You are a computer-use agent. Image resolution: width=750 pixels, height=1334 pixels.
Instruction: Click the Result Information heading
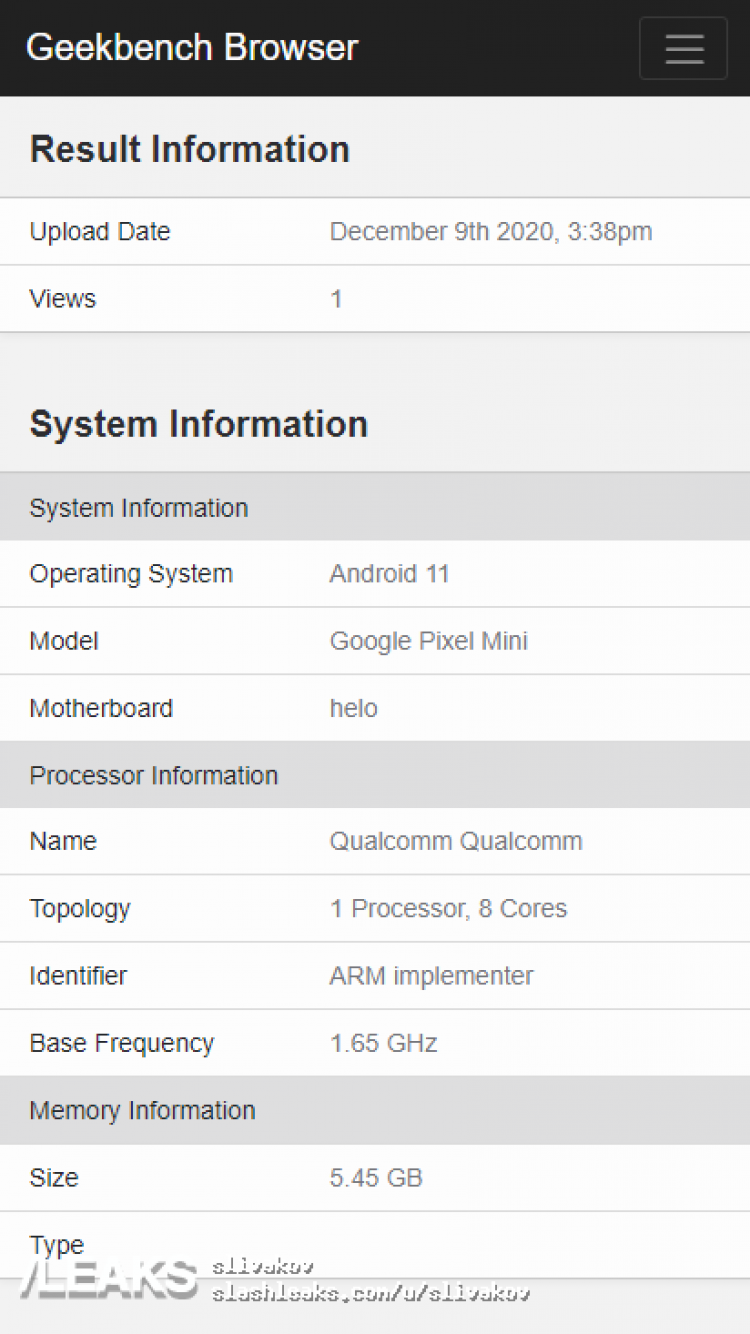click(190, 149)
